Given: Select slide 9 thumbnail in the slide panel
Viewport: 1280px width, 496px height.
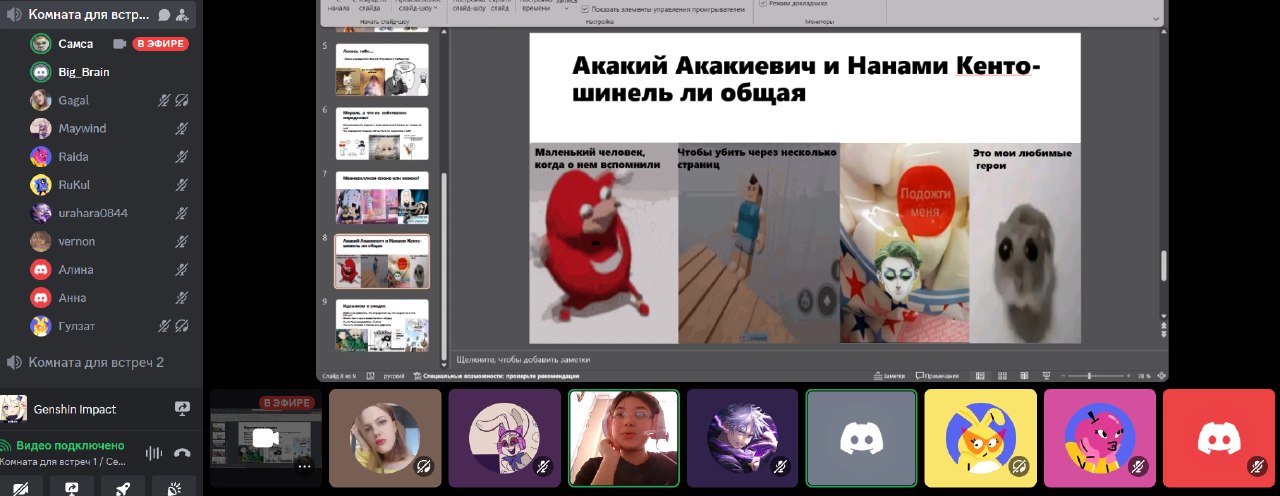Looking at the screenshot, I should 381,325.
